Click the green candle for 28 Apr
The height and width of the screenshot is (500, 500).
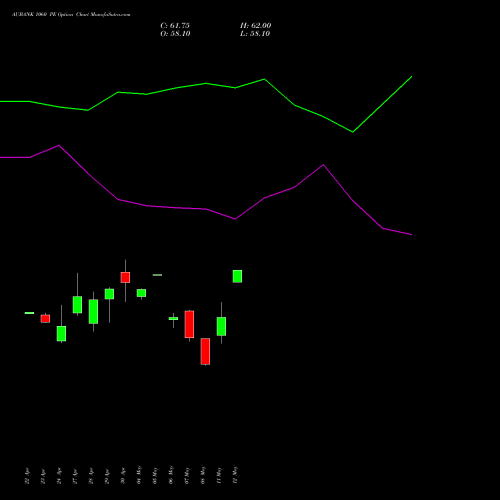tap(93, 311)
